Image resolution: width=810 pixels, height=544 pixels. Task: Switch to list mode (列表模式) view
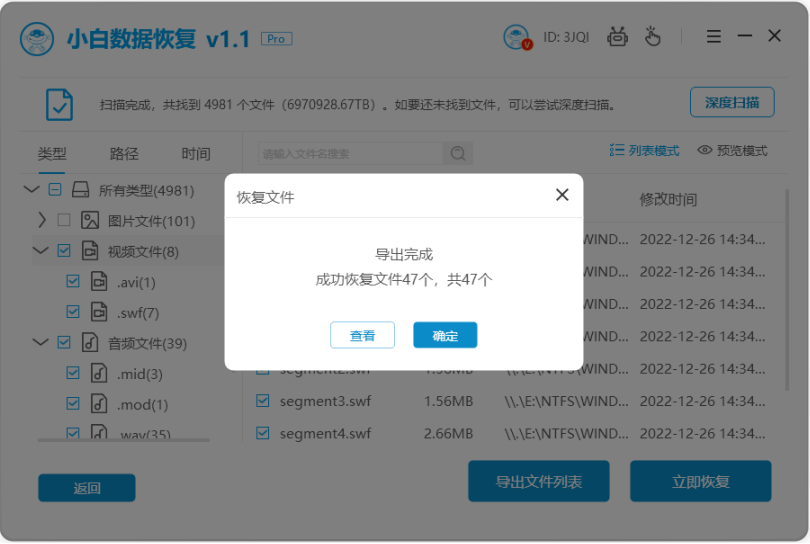click(644, 151)
